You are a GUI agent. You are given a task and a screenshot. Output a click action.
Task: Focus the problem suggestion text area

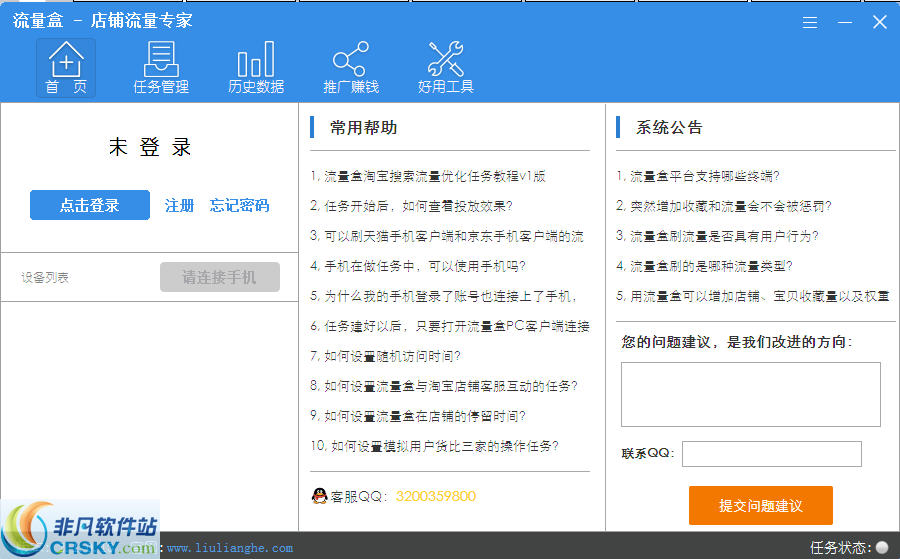[751, 394]
